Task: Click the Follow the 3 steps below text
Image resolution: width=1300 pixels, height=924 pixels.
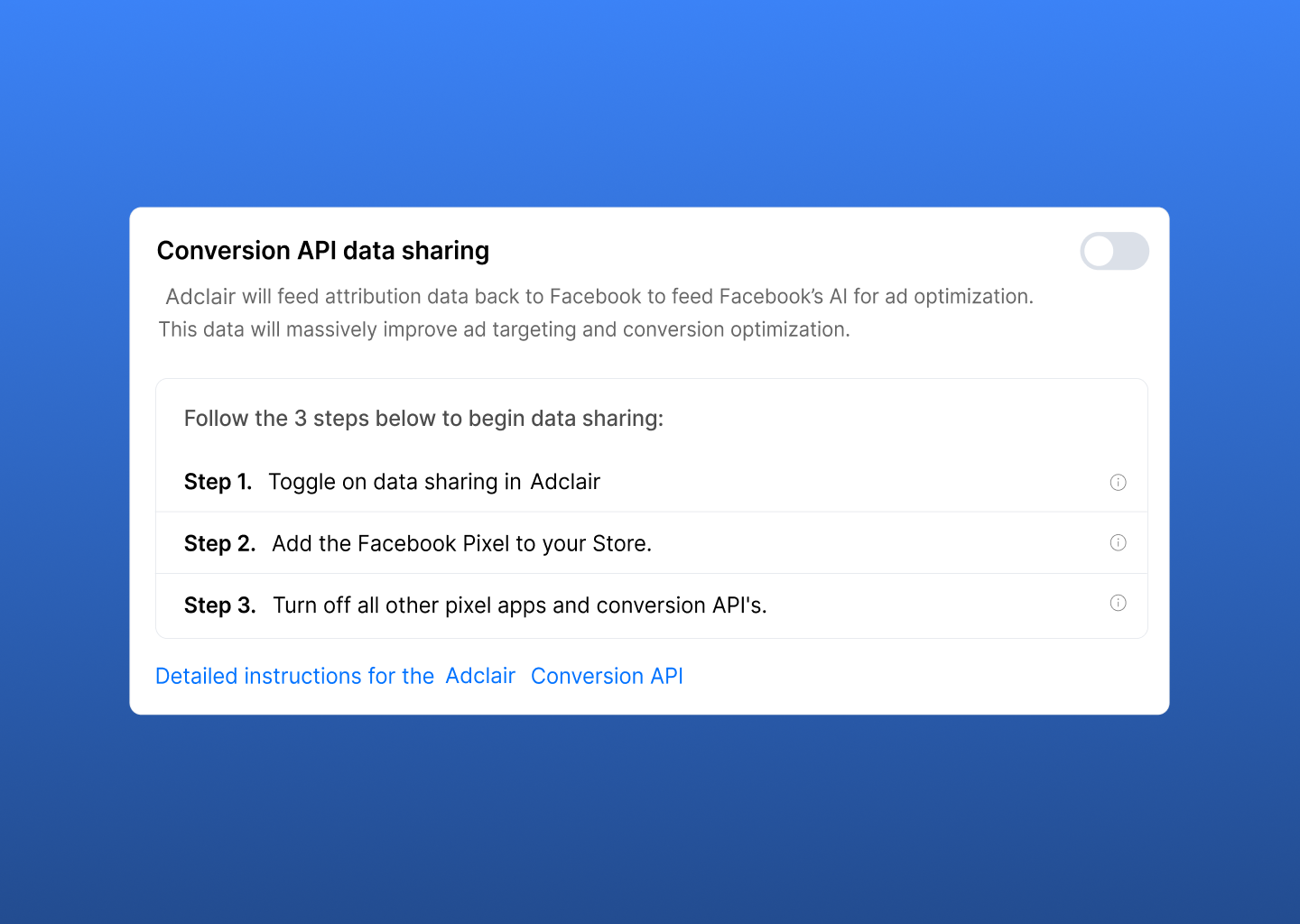Action: [x=423, y=419]
